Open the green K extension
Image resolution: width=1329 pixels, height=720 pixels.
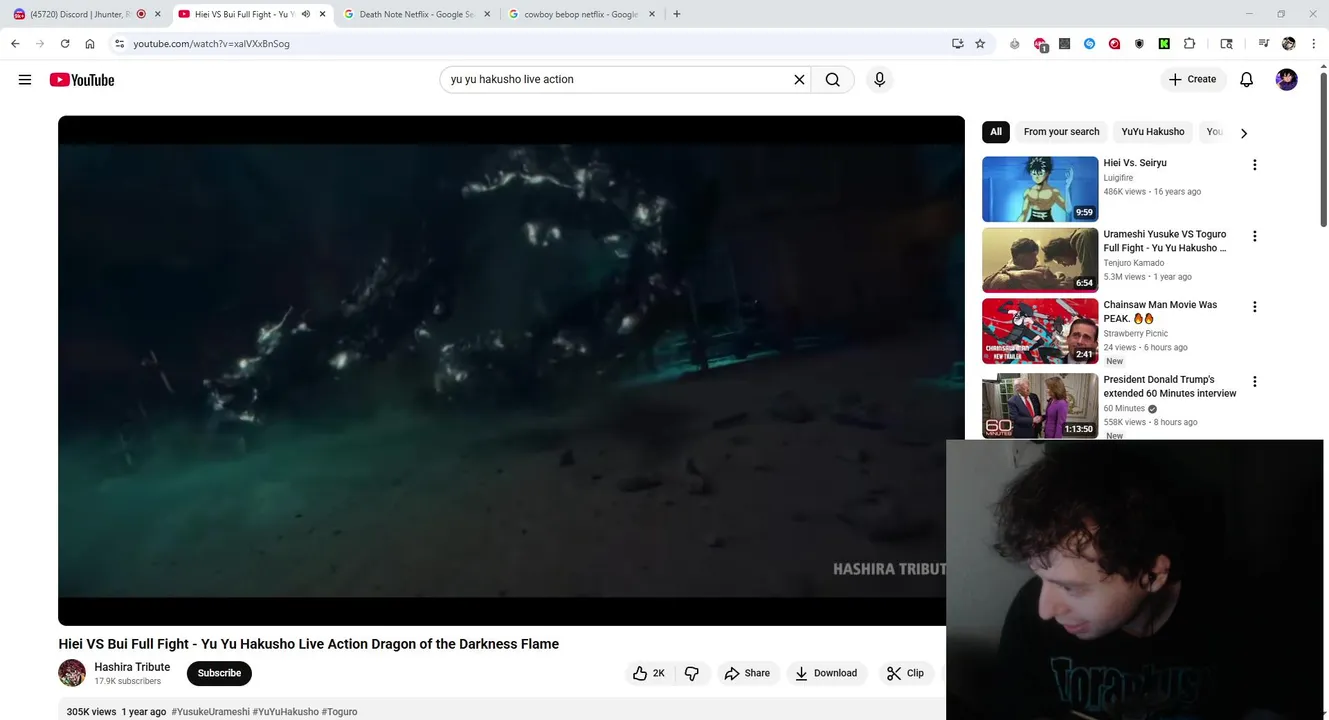[x=1164, y=44]
